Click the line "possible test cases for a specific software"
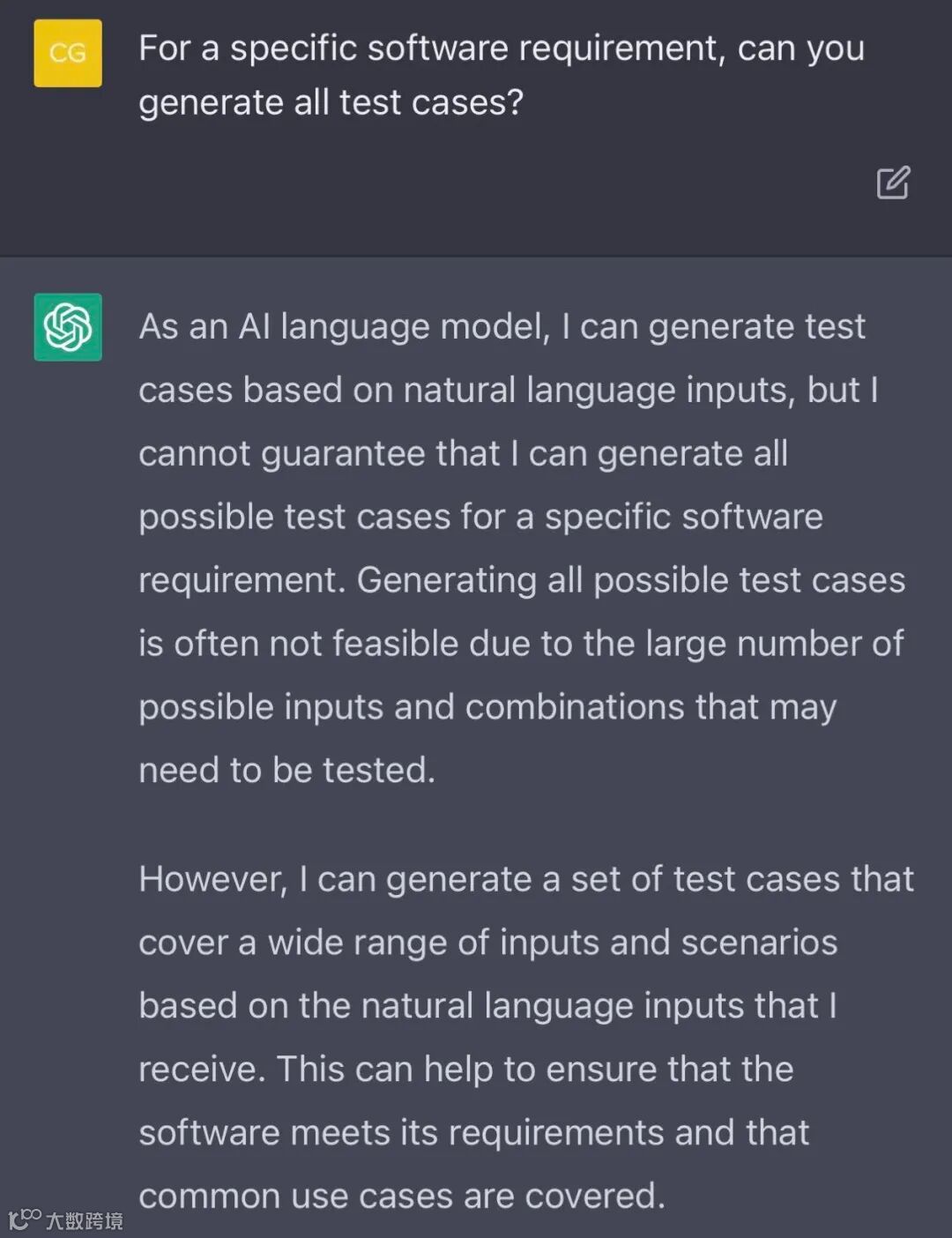The height and width of the screenshot is (1238, 952). pyautogui.click(x=480, y=517)
